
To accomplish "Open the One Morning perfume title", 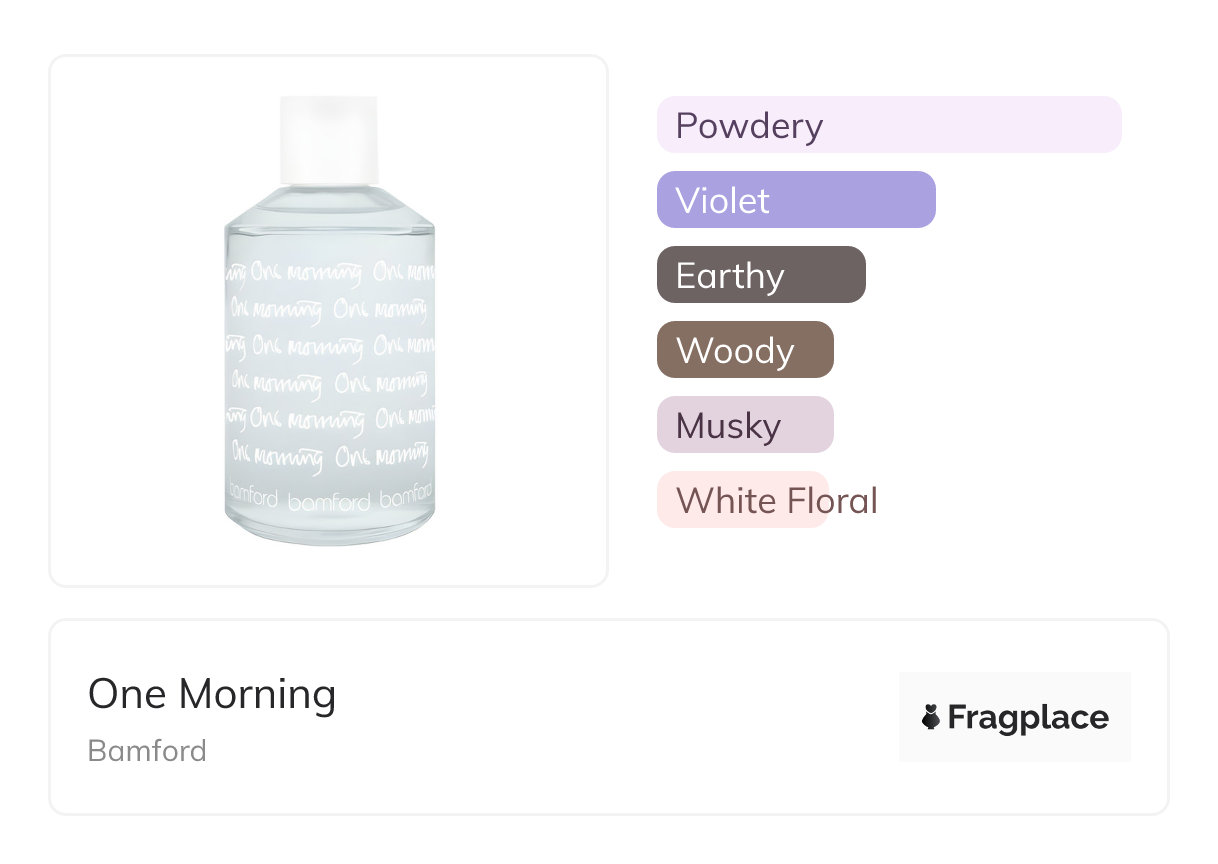I will 212,694.
